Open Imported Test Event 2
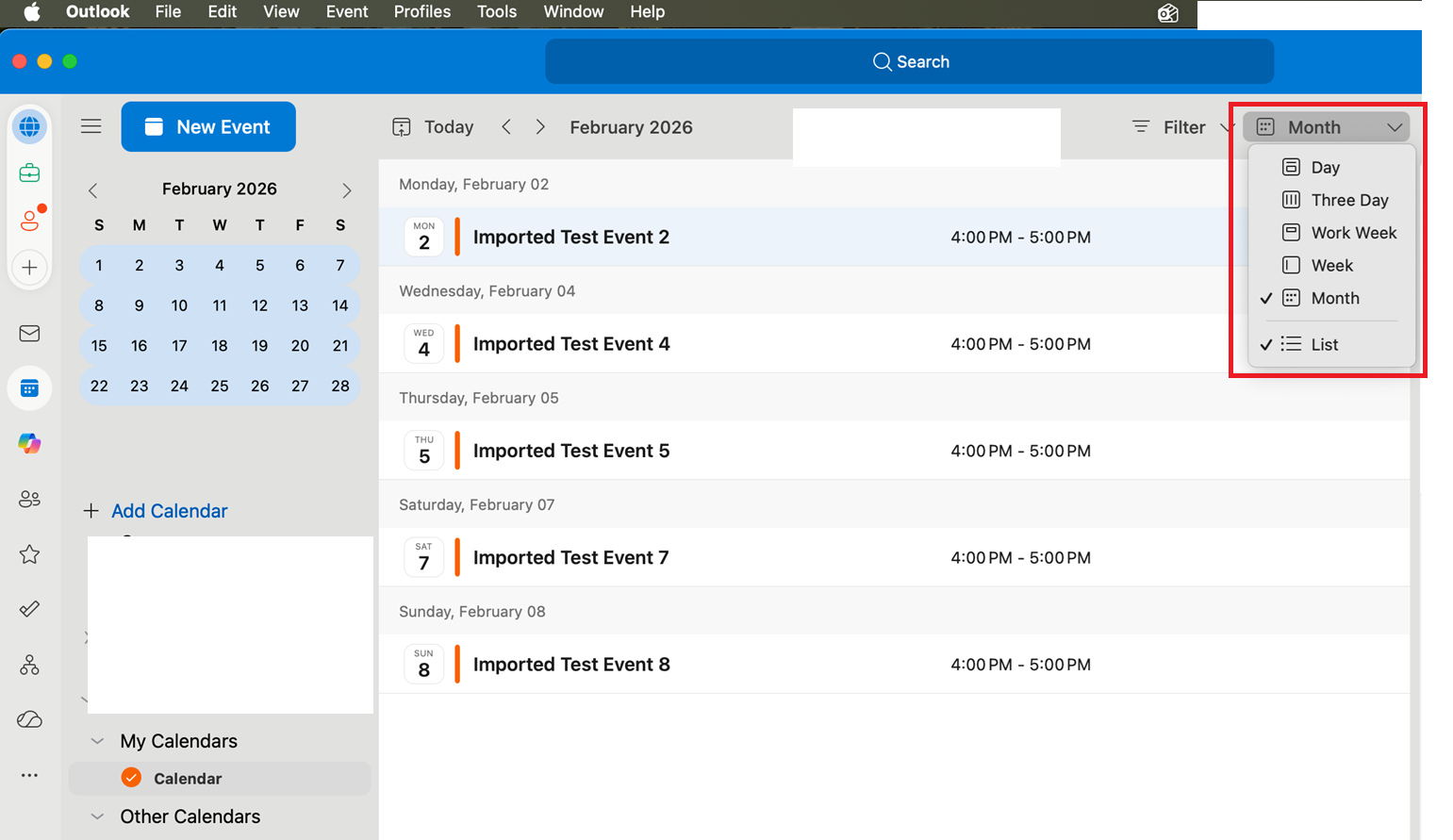The width and height of the screenshot is (1453, 840). pyautogui.click(x=894, y=237)
